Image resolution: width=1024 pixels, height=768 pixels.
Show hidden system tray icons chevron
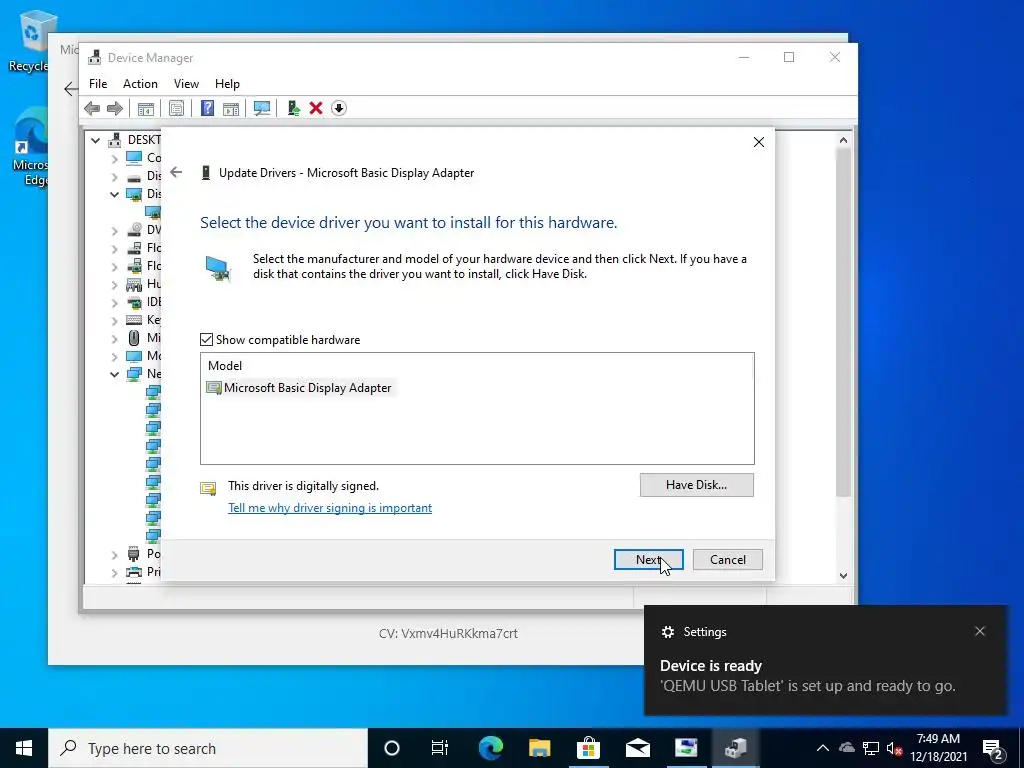[823, 748]
